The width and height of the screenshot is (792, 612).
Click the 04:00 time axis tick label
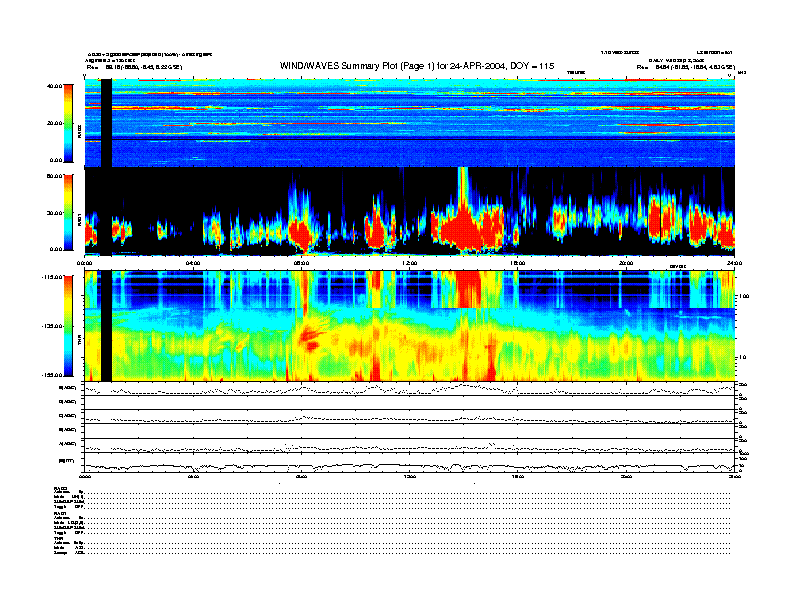pyautogui.click(x=193, y=263)
